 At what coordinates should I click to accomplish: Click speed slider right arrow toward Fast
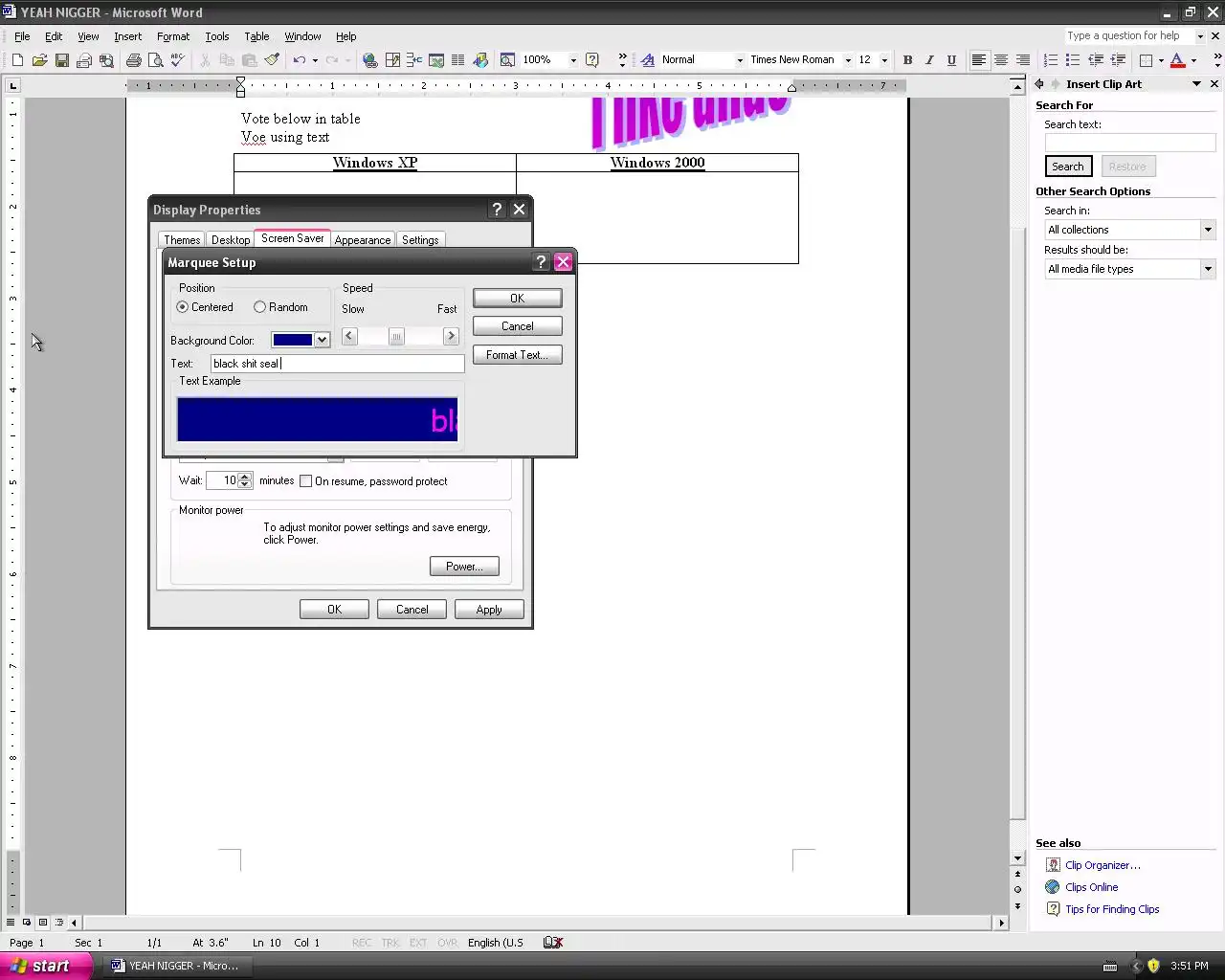click(451, 336)
